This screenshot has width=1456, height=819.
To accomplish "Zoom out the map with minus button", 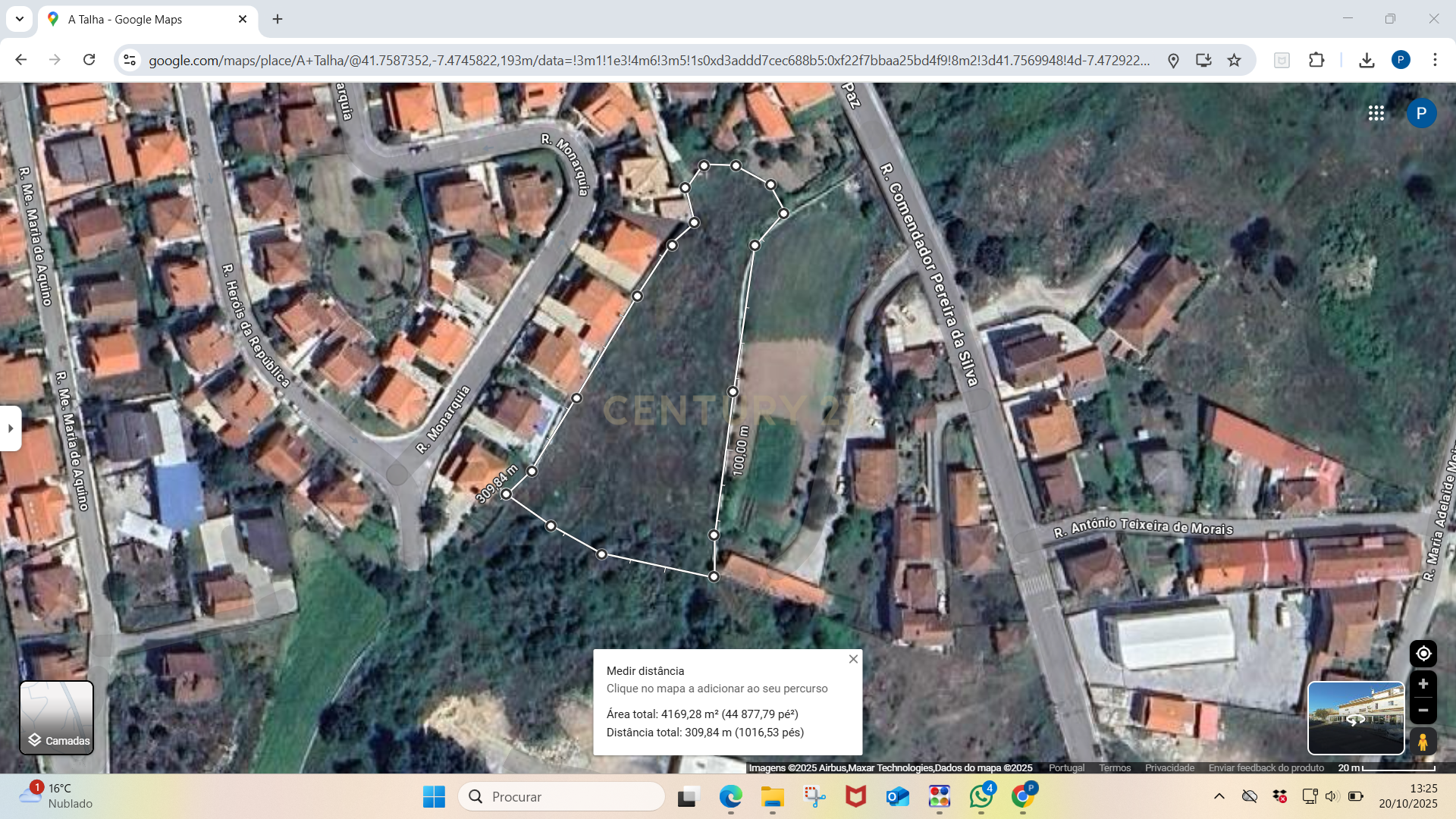I will pyautogui.click(x=1423, y=711).
